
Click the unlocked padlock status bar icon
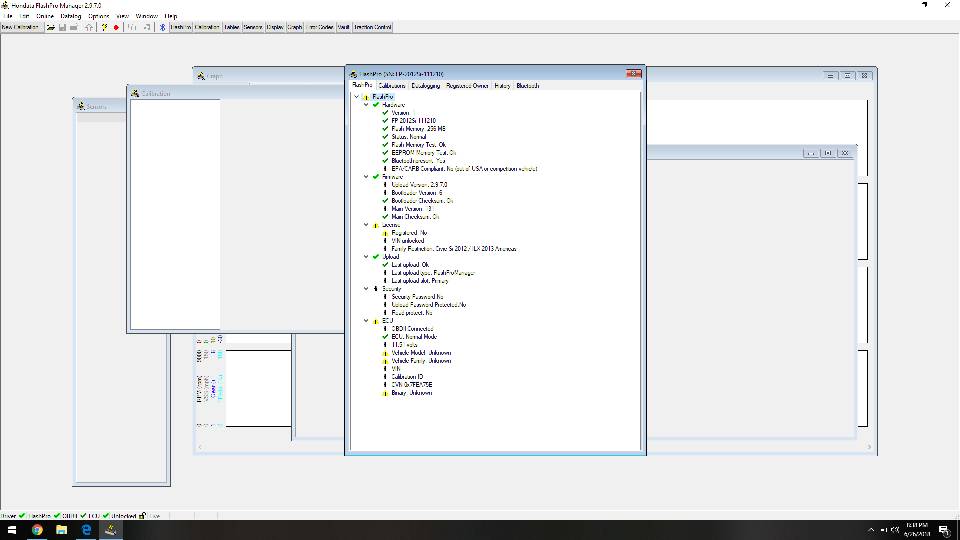click(x=144, y=515)
